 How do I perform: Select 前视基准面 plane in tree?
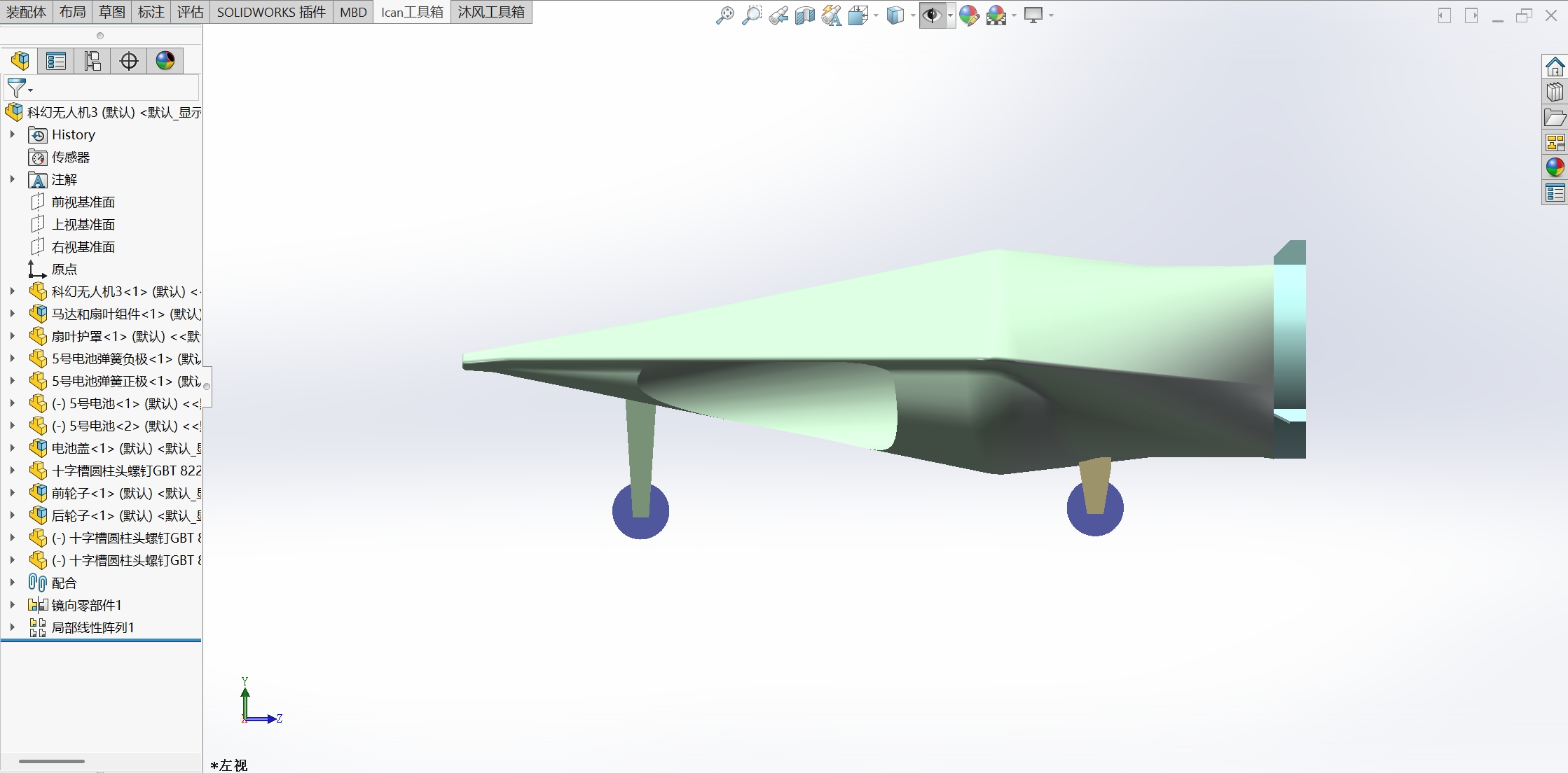click(83, 202)
